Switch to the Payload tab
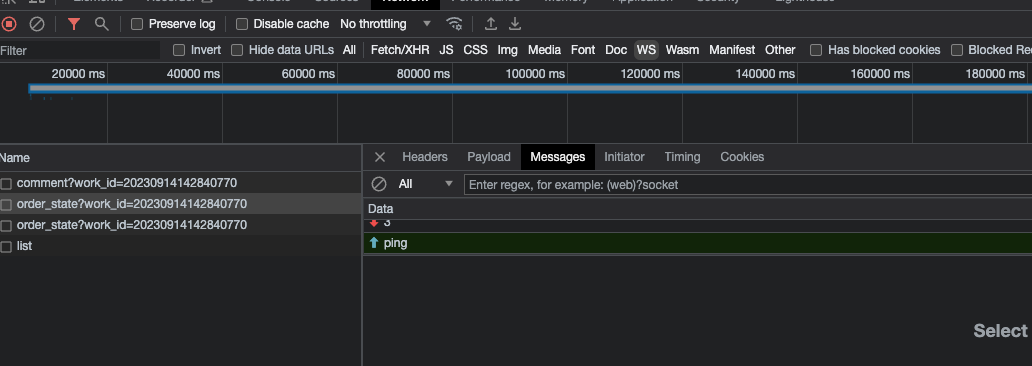This screenshot has height=366, width=1032. (489, 157)
